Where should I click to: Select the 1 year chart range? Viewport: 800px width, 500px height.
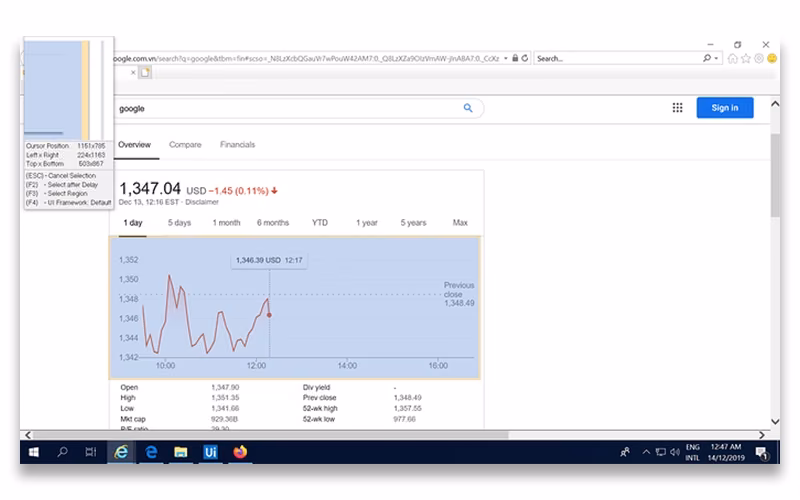[366, 222]
